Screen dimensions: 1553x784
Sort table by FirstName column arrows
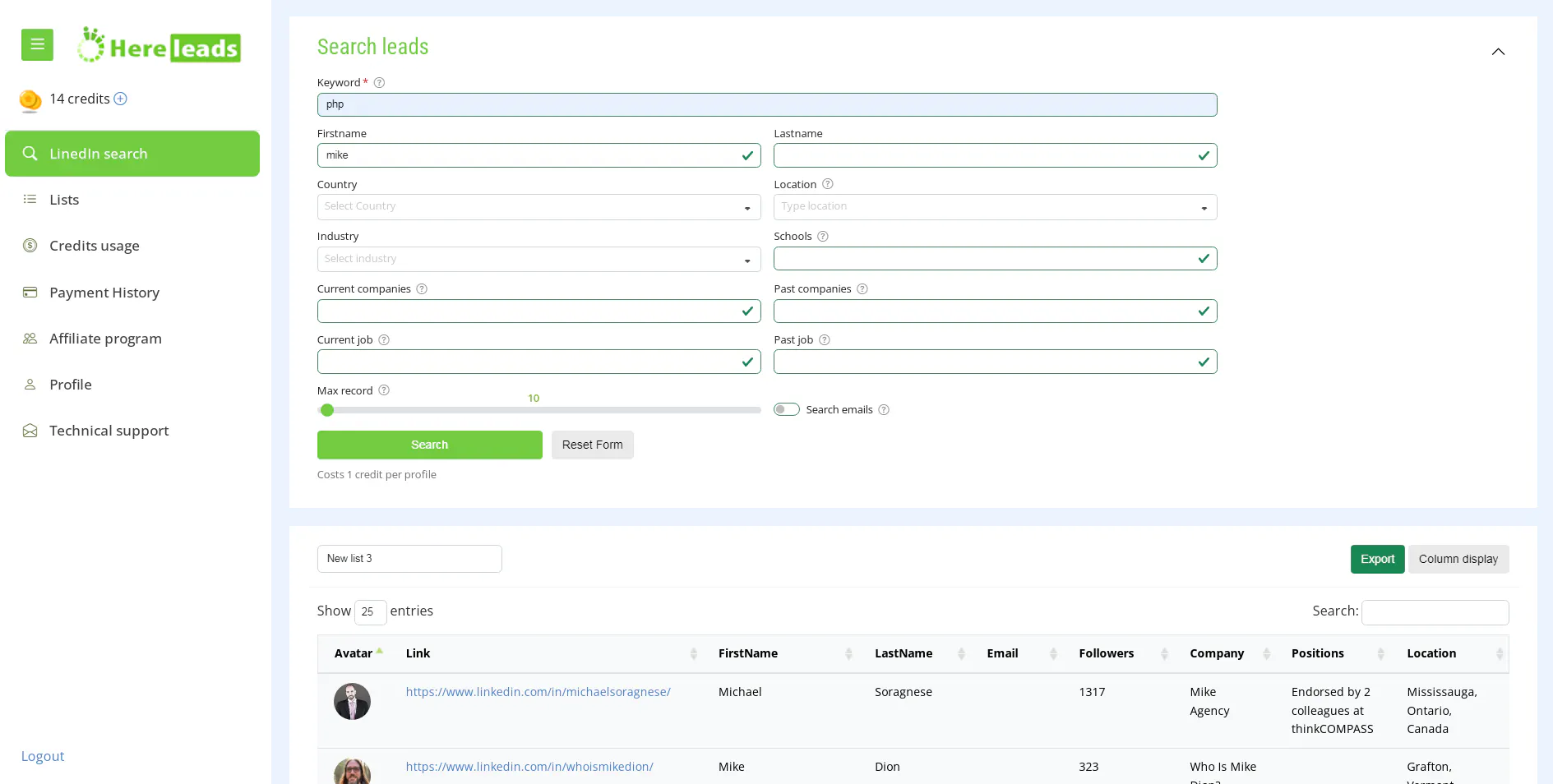(x=848, y=654)
